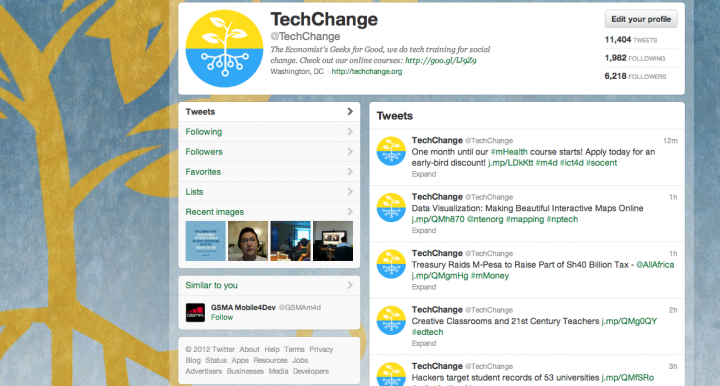Viewport: 720px width, 386px height.
Task: Click the @ntenorg mention
Action: pyautogui.click(x=485, y=219)
